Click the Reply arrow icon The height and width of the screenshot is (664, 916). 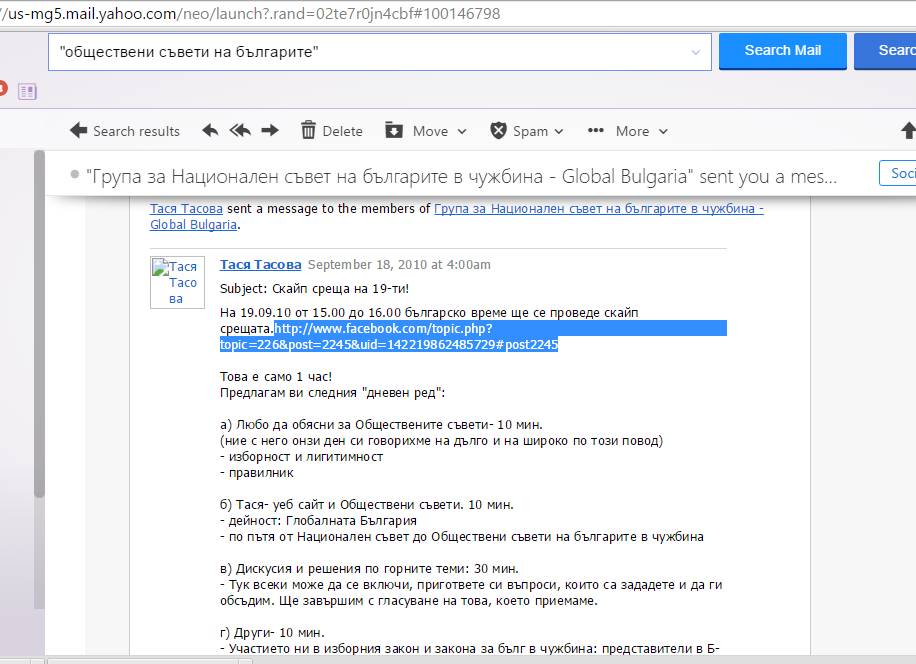tap(210, 131)
